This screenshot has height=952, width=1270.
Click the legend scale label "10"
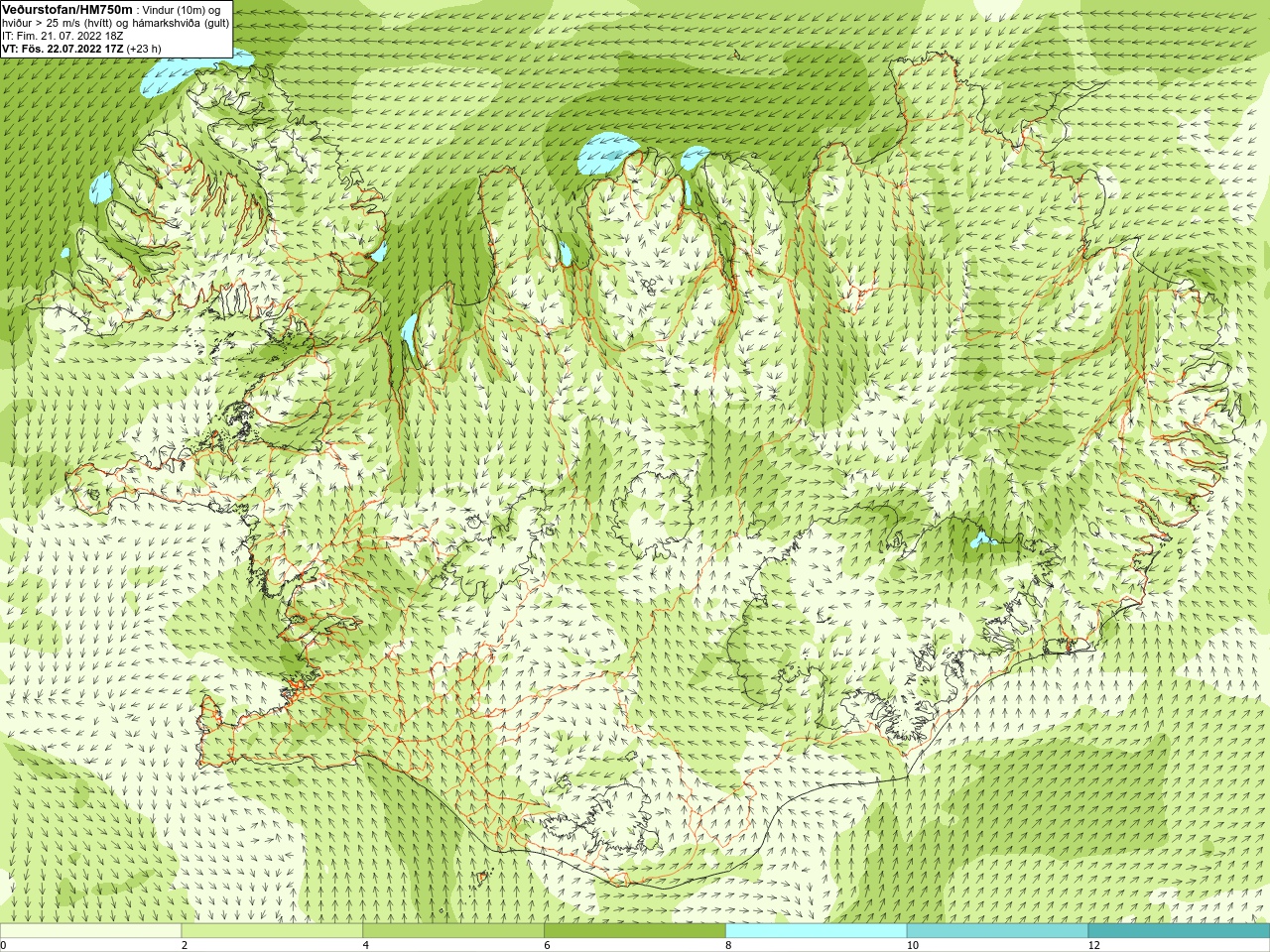[913, 945]
